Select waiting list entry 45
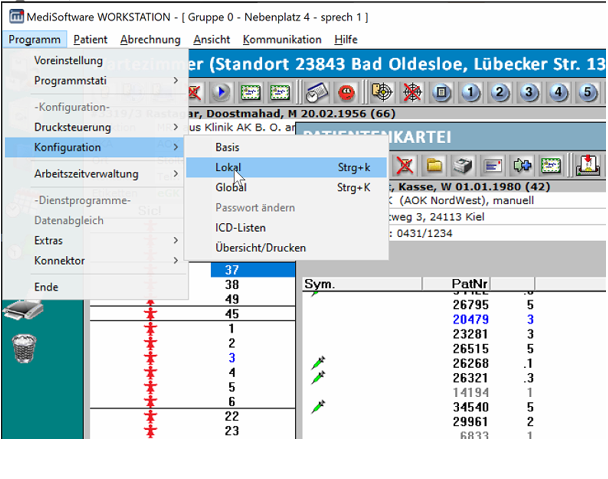The width and height of the screenshot is (608, 479). [232, 314]
